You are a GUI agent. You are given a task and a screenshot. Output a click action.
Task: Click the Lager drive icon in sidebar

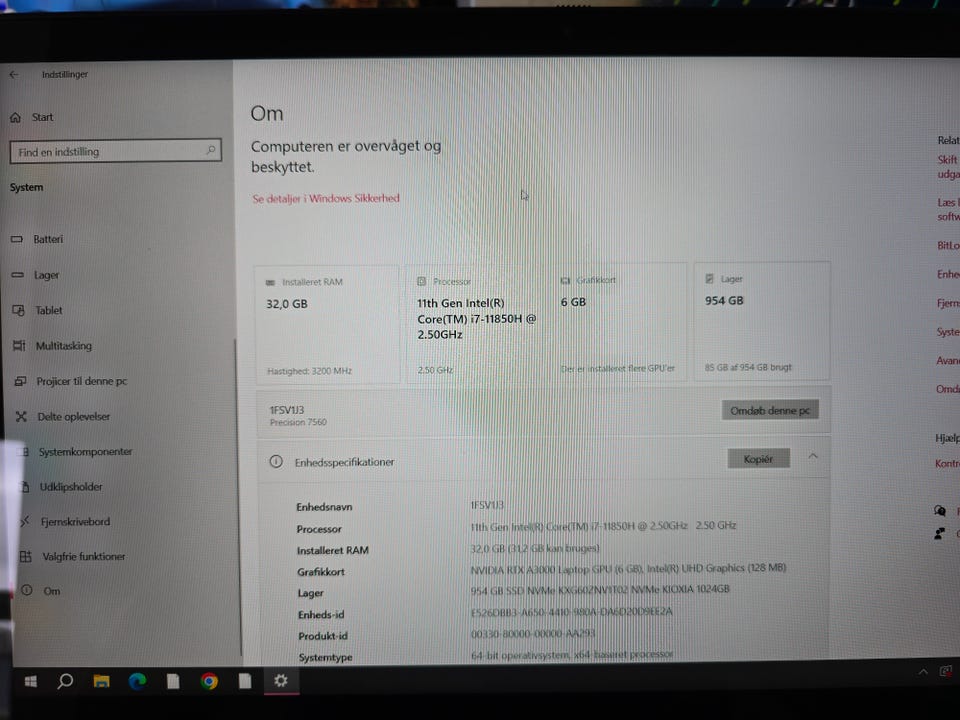(x=17, y=276)
